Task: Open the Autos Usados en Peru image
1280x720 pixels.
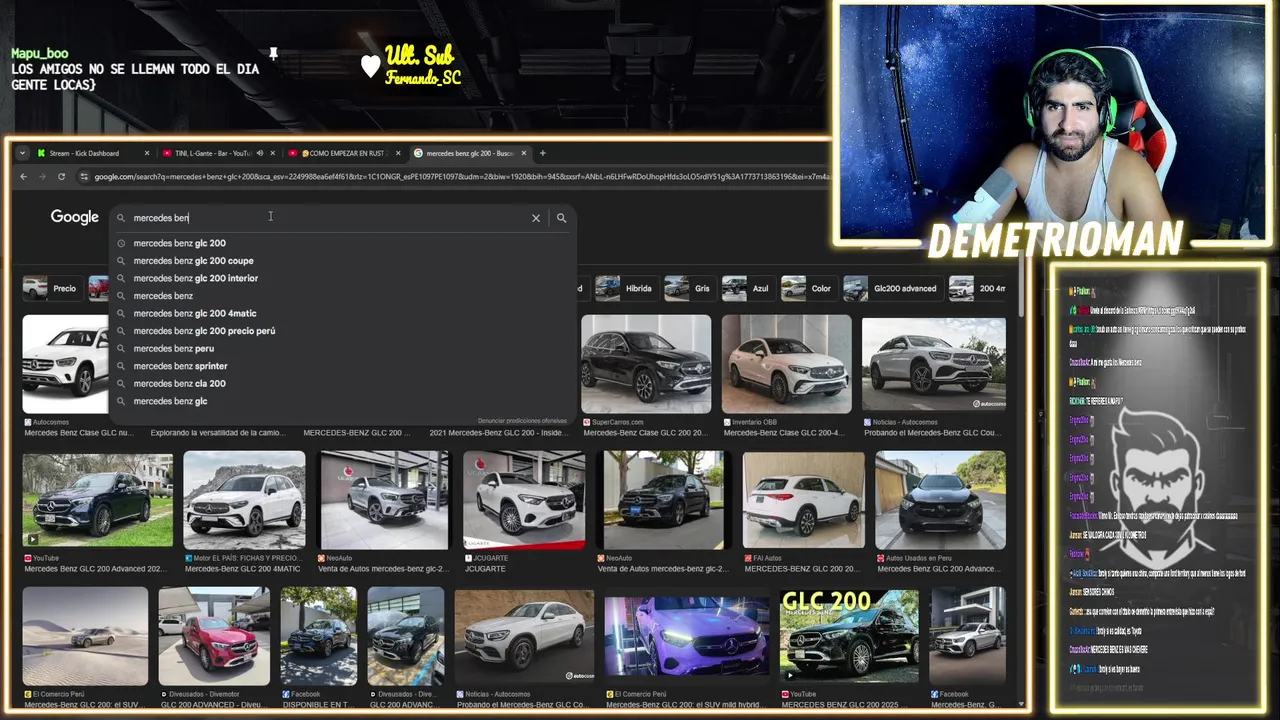Action: pyautogui.click(x=940, y=500)
